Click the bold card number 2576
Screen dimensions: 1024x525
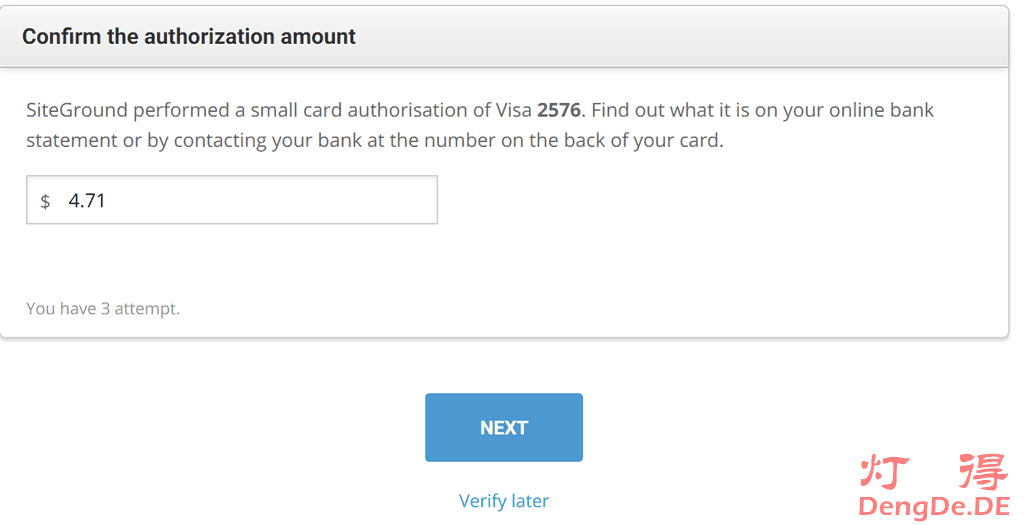[559, 110]
